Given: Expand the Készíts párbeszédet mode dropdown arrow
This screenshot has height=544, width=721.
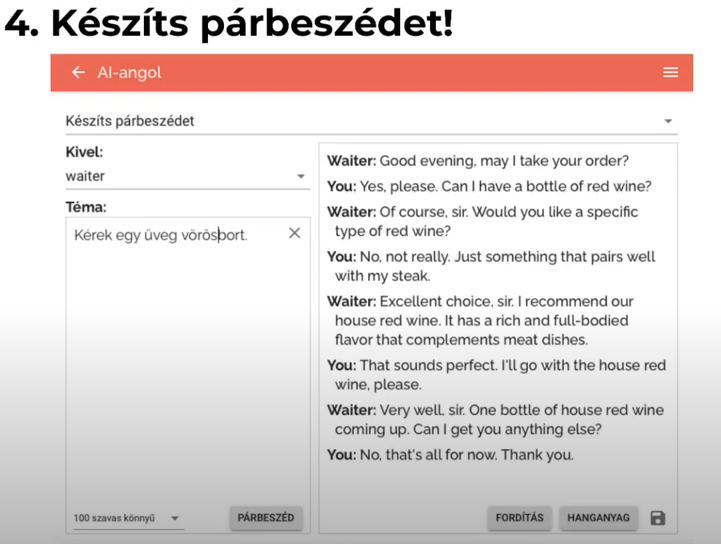Looking at the screenshot, I should click(x=668, y=121).
